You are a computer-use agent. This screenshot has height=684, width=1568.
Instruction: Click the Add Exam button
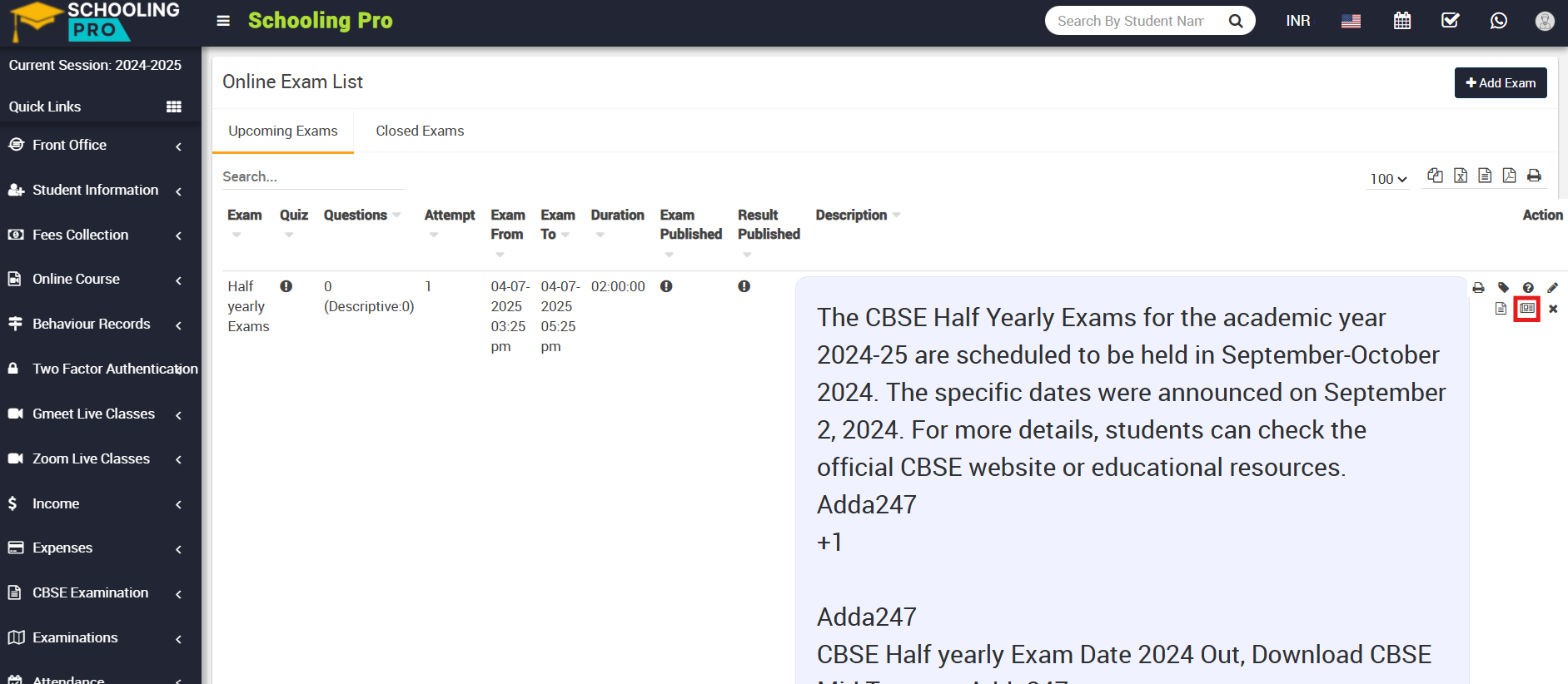pos(1501,83)
